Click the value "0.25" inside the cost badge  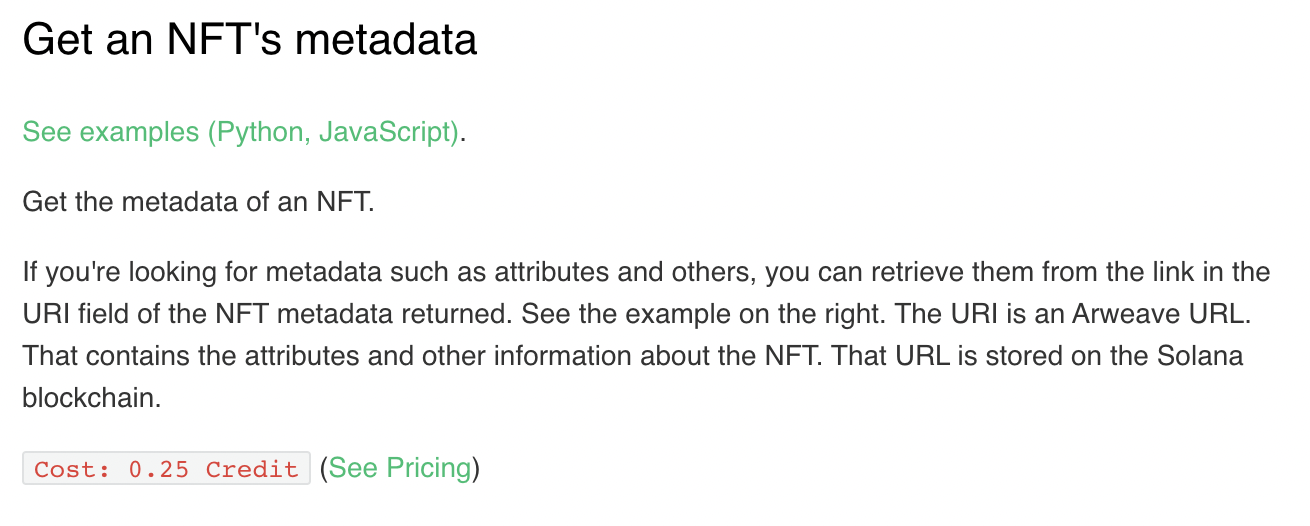(x=159, y=469)
